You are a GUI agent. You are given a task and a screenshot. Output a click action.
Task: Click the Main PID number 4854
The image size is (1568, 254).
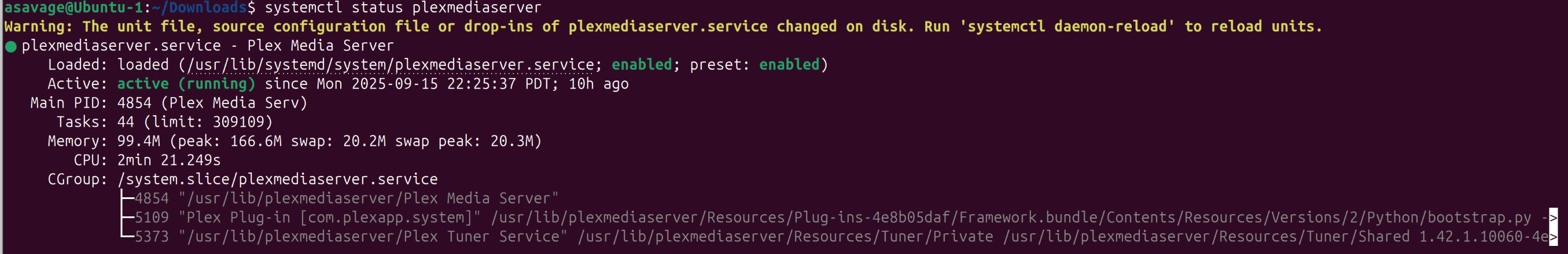point(134,103)
